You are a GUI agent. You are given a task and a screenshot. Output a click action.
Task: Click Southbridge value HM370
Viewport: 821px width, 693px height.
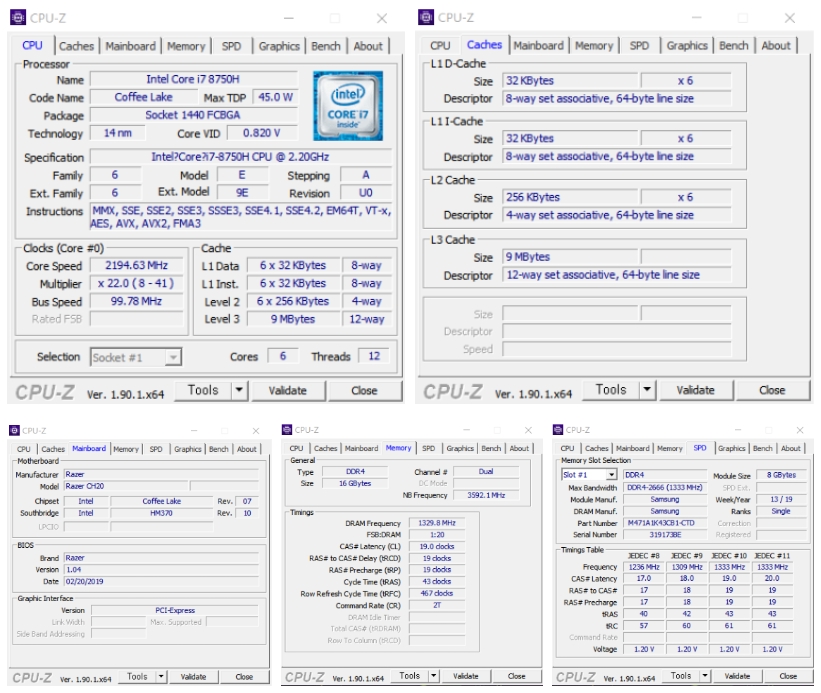(x=161, y=513)
